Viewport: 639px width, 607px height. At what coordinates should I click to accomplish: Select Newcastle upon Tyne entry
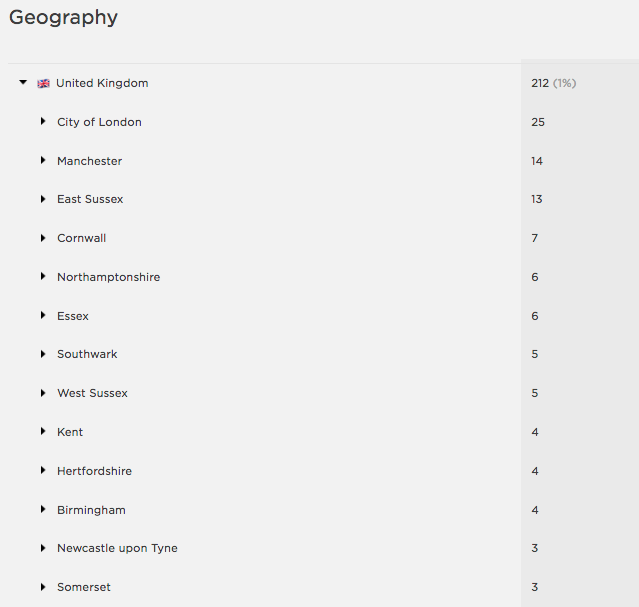tap(117, 548)
